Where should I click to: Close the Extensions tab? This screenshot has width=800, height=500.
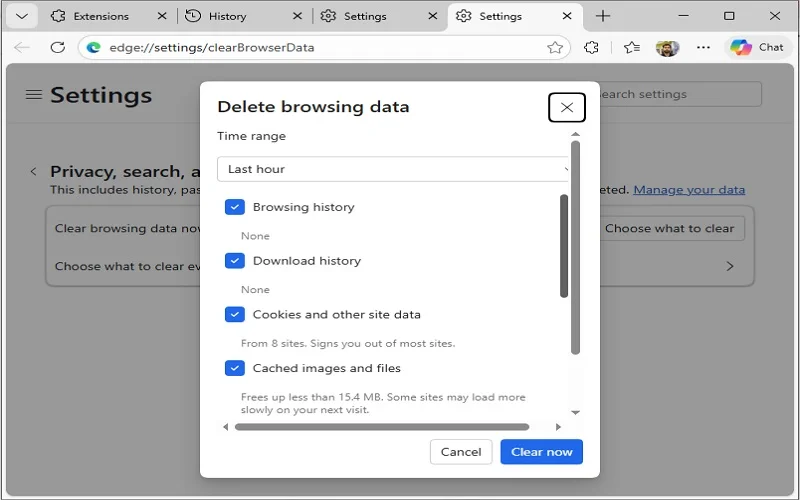162,16
